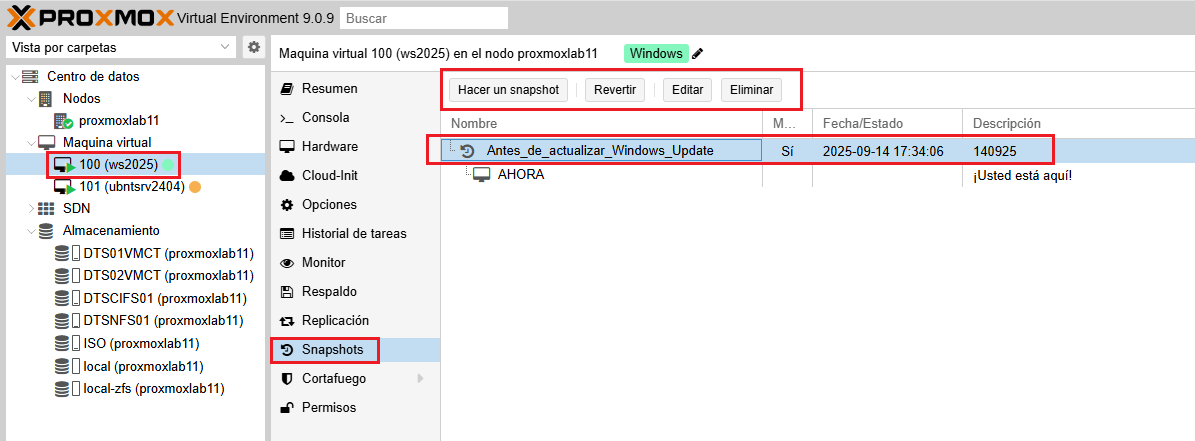
Task: Click the SDN grid icon
Action: tap(46, 208)
